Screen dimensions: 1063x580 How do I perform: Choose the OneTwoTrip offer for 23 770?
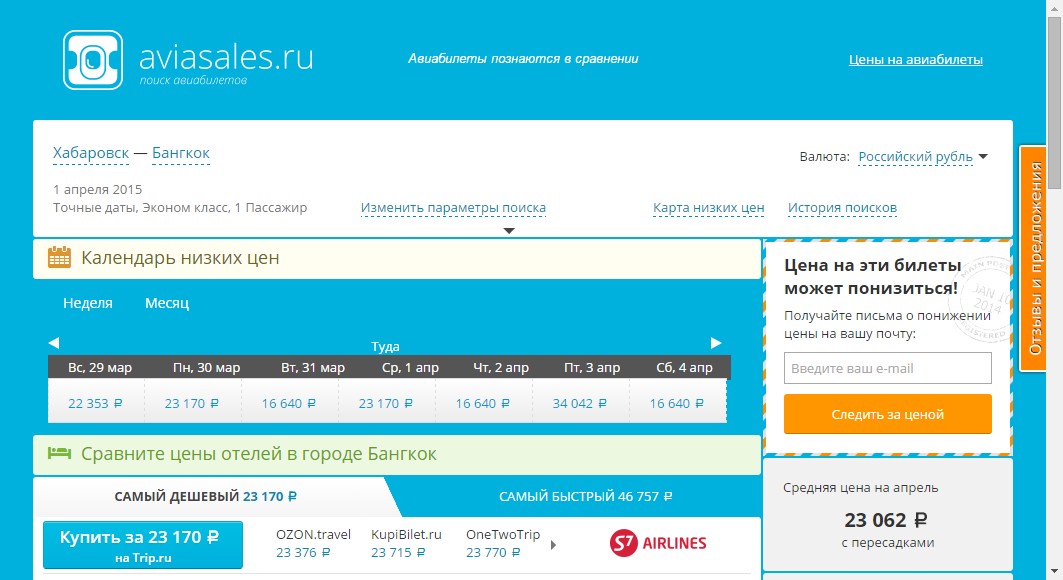503,543
